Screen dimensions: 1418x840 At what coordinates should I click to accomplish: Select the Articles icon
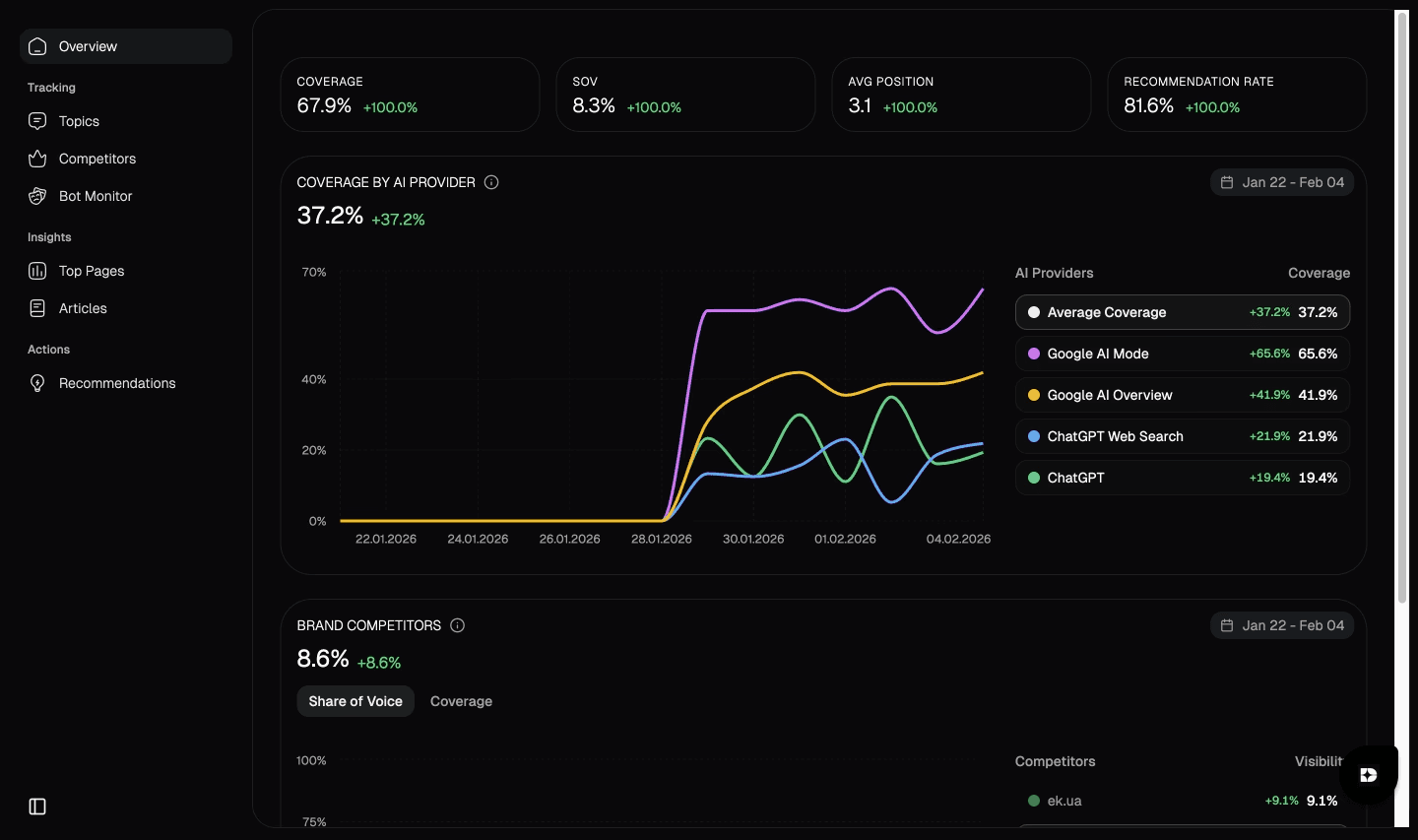pos(37,308)
